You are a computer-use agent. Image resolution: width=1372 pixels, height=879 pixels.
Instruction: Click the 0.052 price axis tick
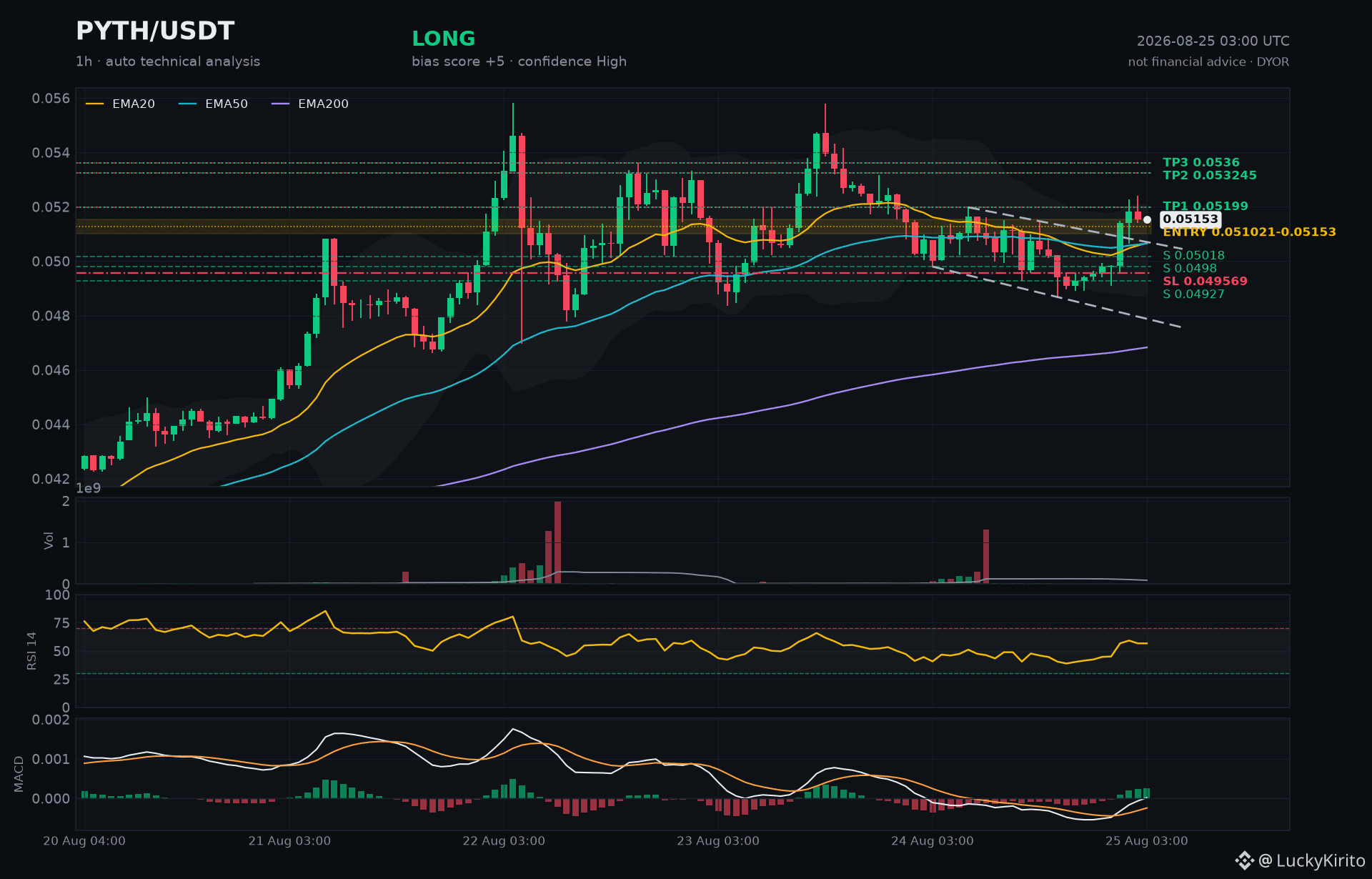[x=51, y=207]
